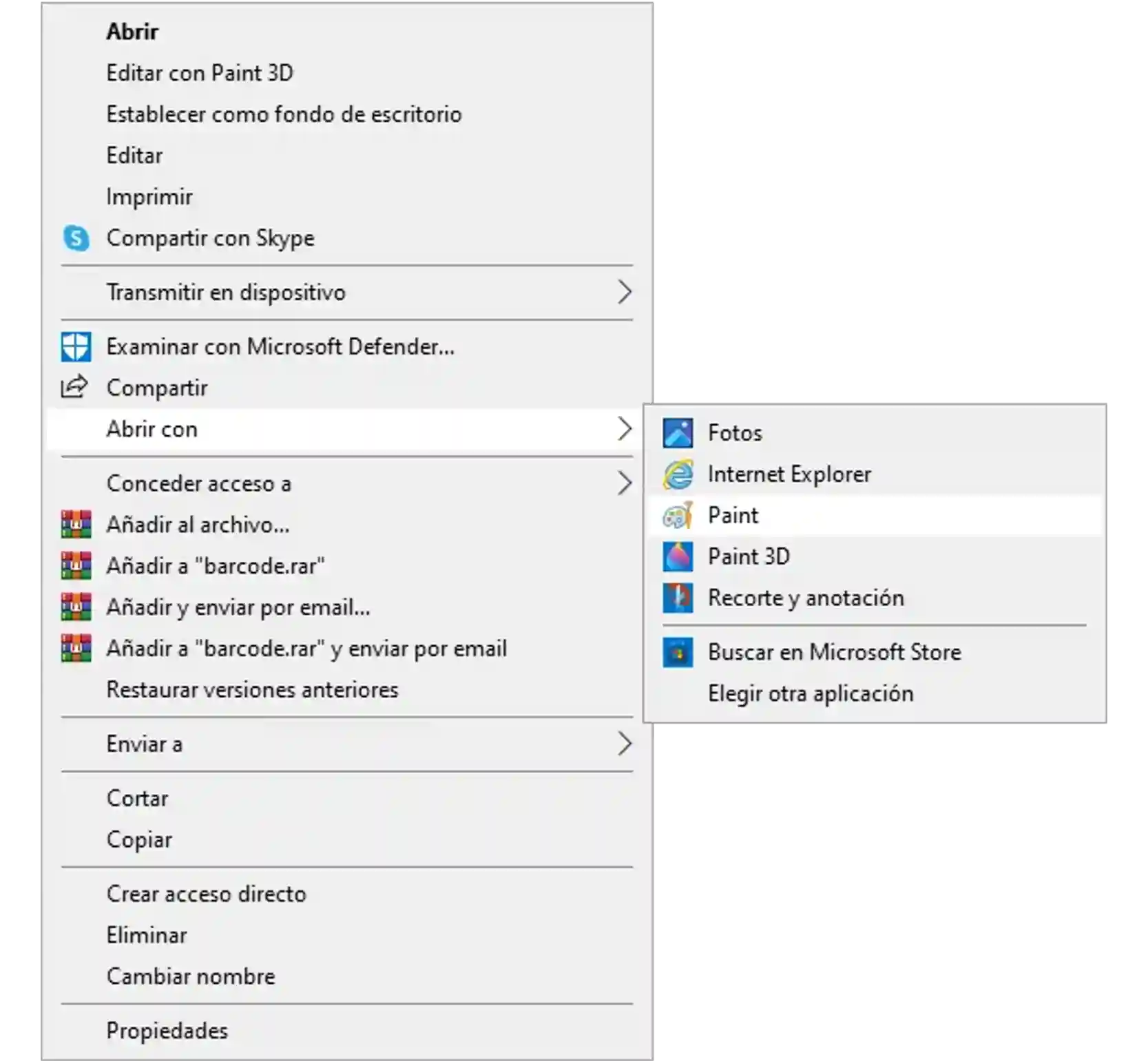Click the Abrir con submenu arrow

(624, 429)
